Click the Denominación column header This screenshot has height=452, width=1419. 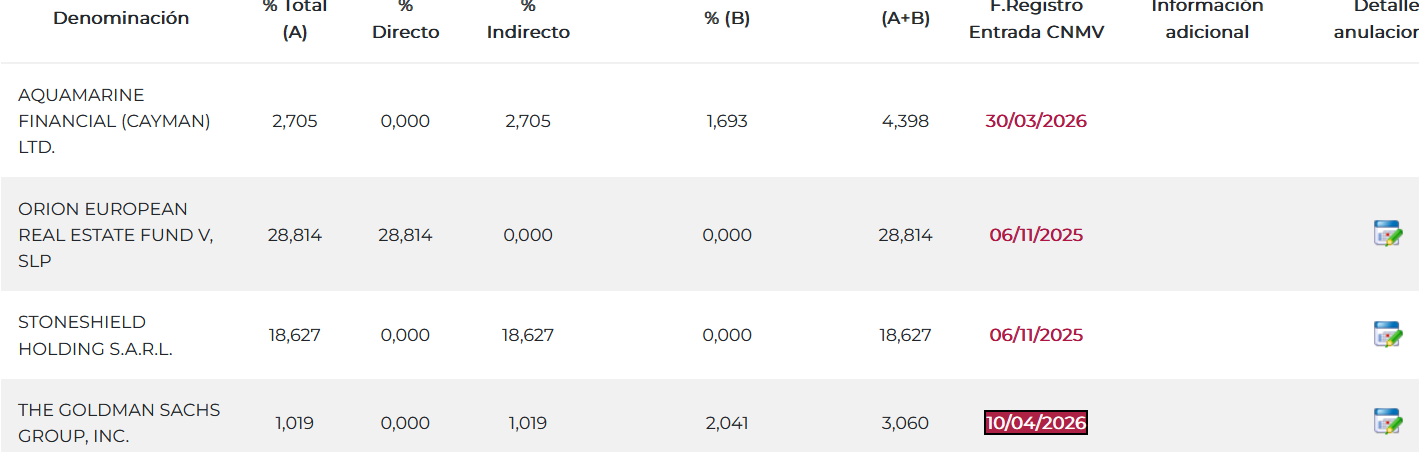click(x=121, y=18)
